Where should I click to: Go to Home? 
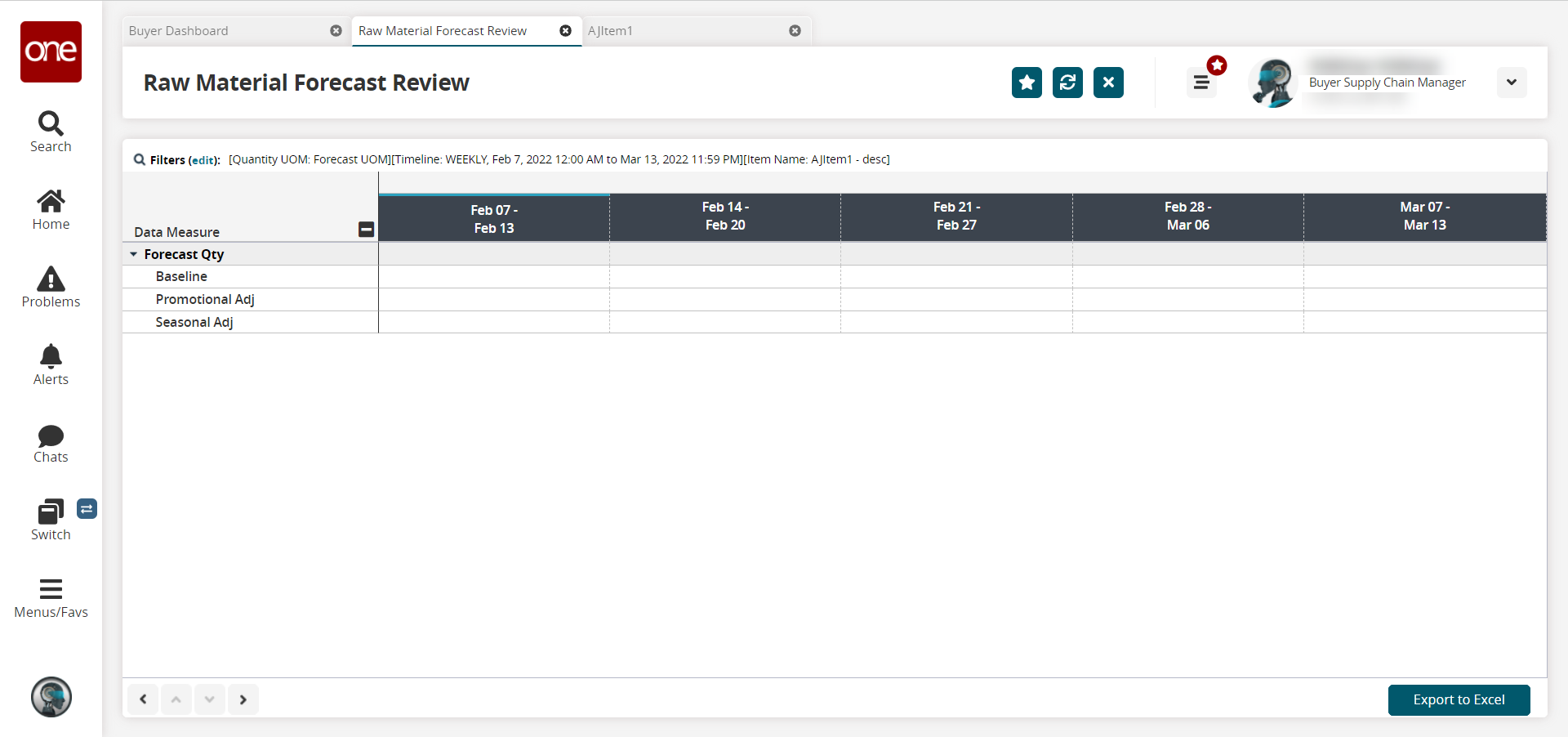pyautogui.click(x=51, y=210)
